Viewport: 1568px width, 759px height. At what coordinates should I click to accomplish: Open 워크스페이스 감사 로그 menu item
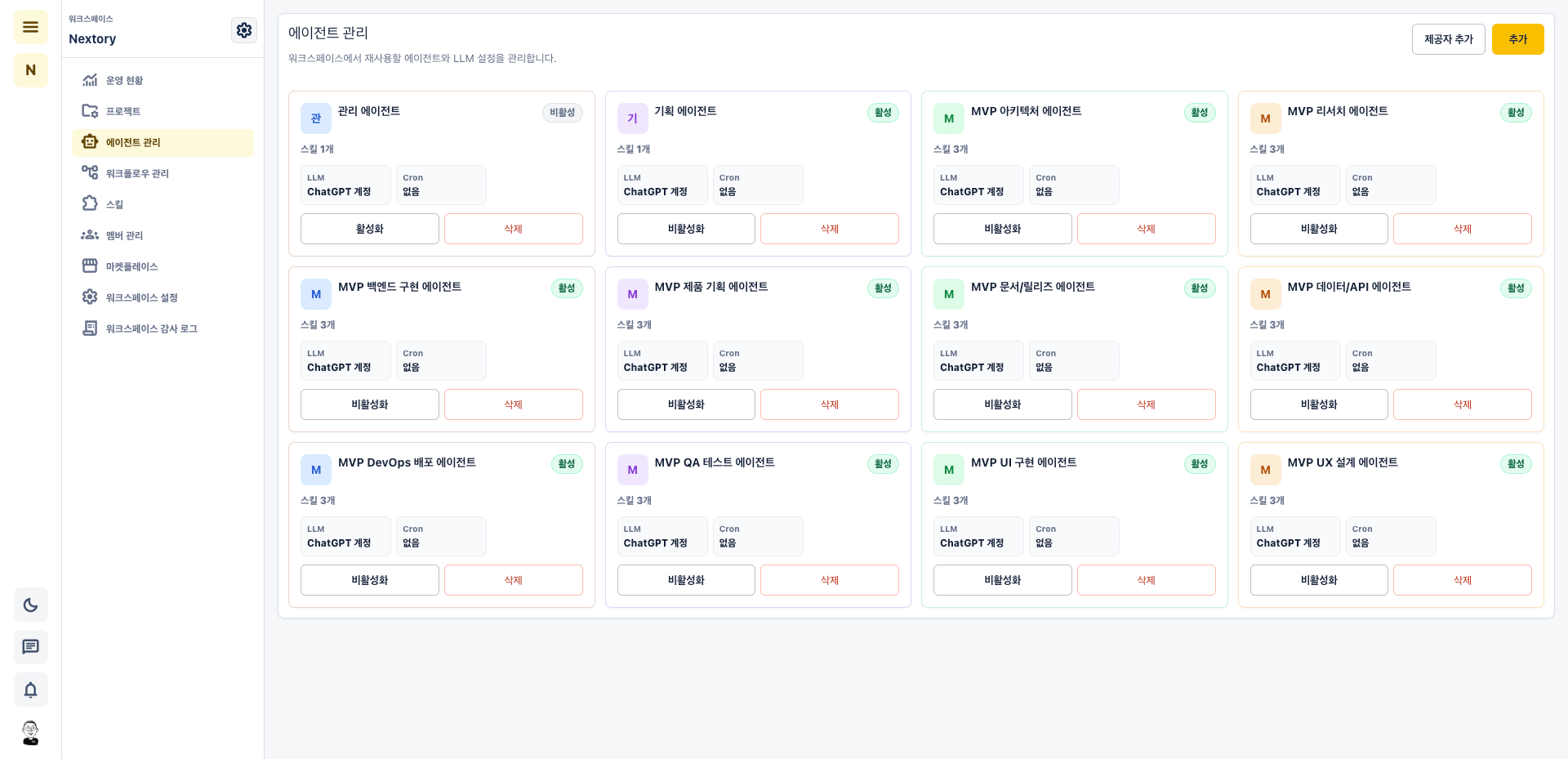tap(163, 328)
